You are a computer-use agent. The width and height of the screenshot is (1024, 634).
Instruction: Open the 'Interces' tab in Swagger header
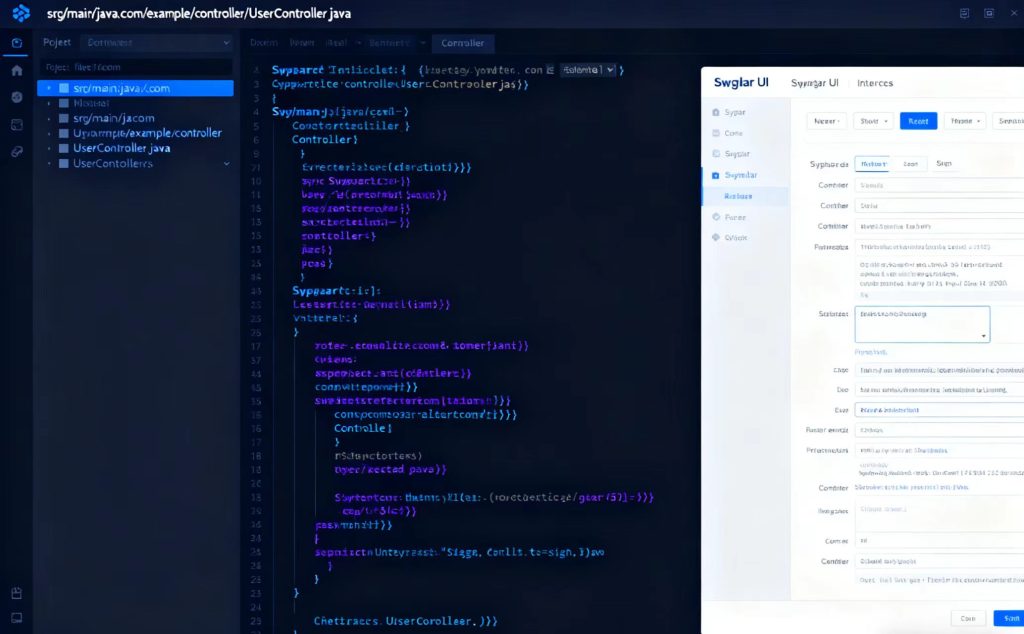pos(875,83)
